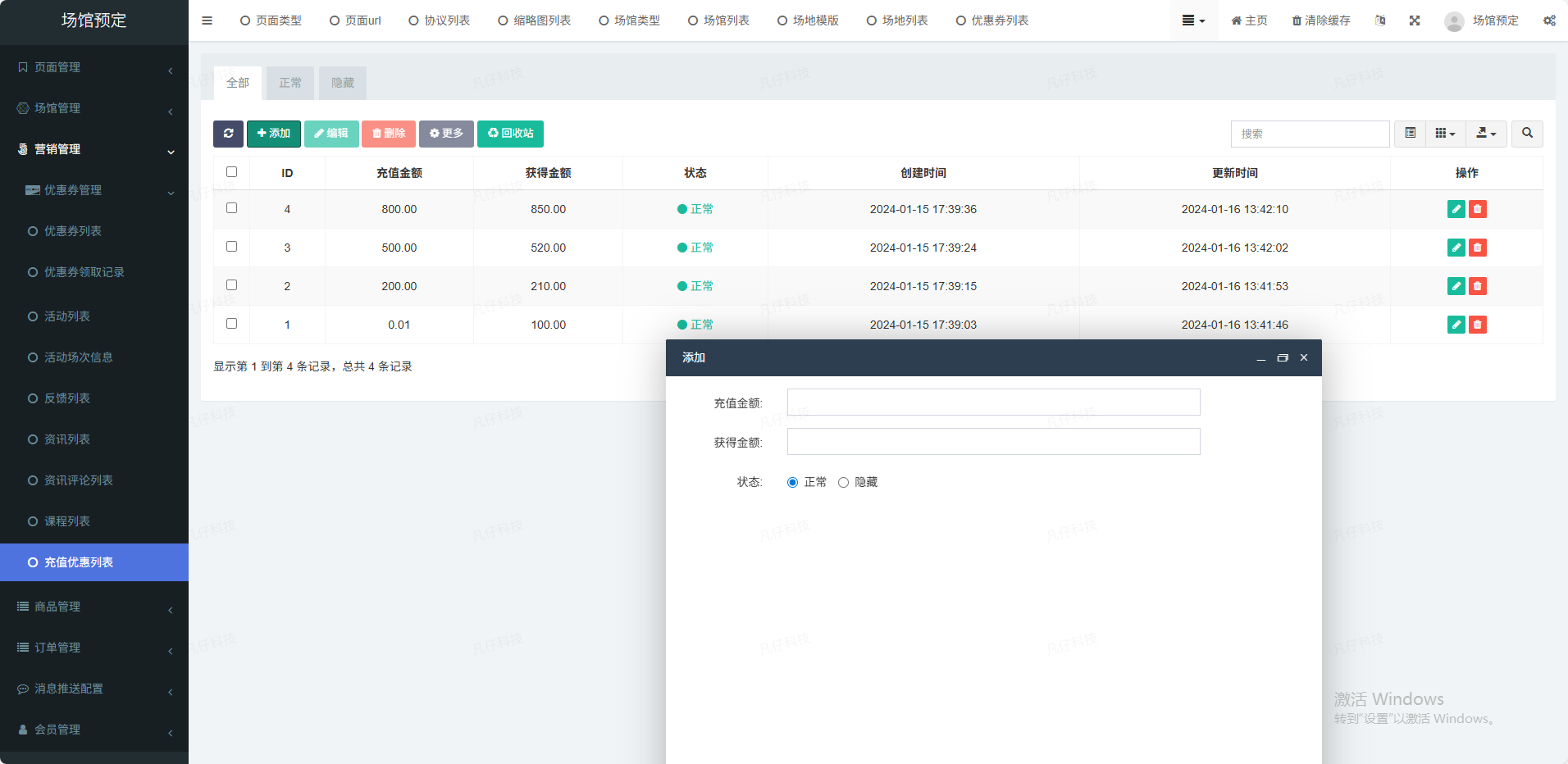
Task: Select the 隐藏 radio button in dialog
Action: coord(843,483)
